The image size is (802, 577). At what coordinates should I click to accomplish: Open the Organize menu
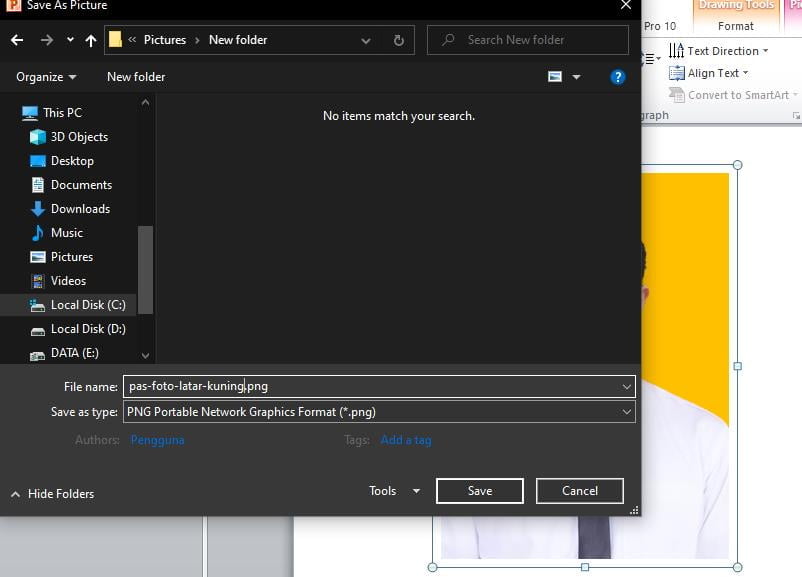pyautogui.click(x=46, y=77)
